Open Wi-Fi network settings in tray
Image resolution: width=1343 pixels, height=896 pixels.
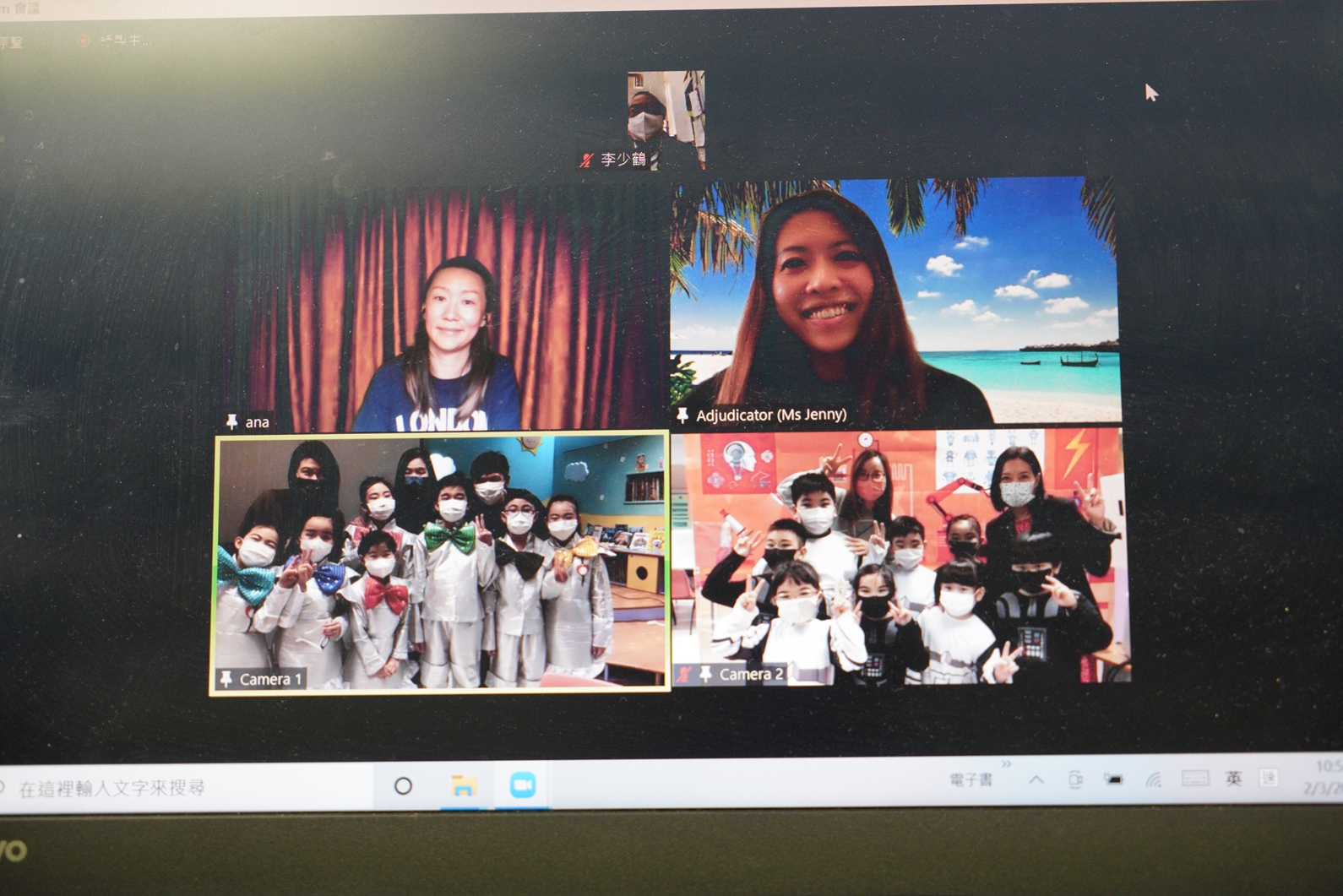coord(1154,779)
